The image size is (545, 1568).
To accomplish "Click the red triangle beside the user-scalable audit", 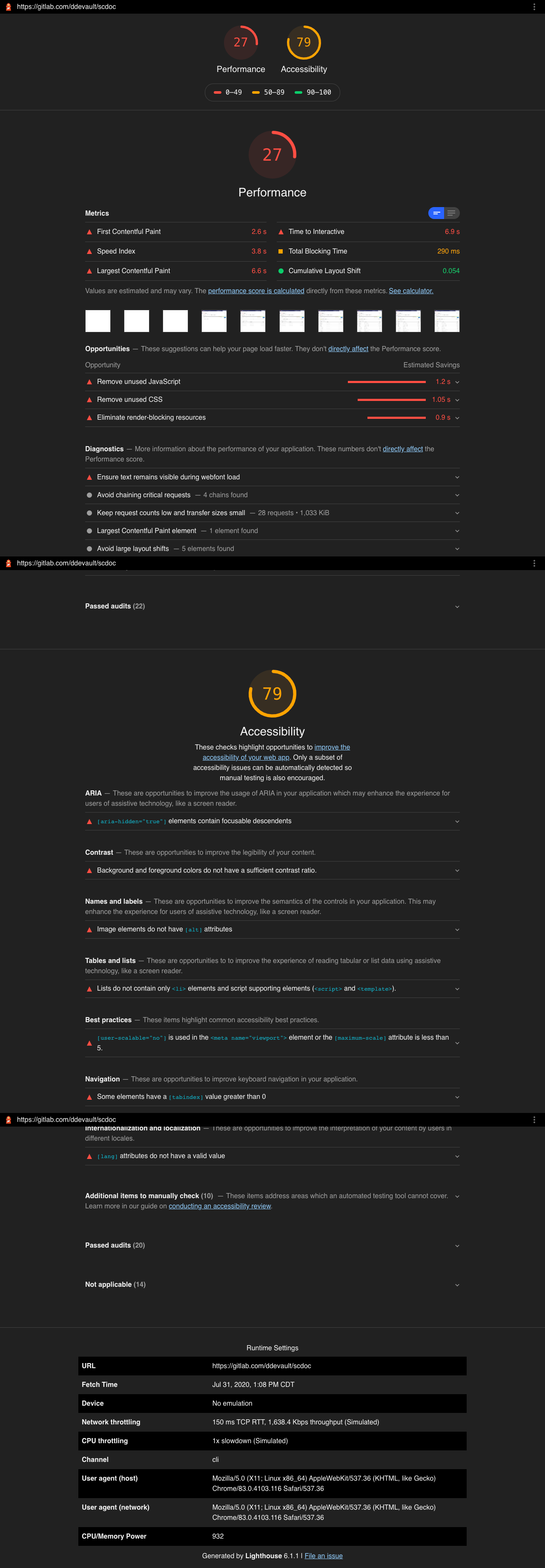I will point(89,1043).
